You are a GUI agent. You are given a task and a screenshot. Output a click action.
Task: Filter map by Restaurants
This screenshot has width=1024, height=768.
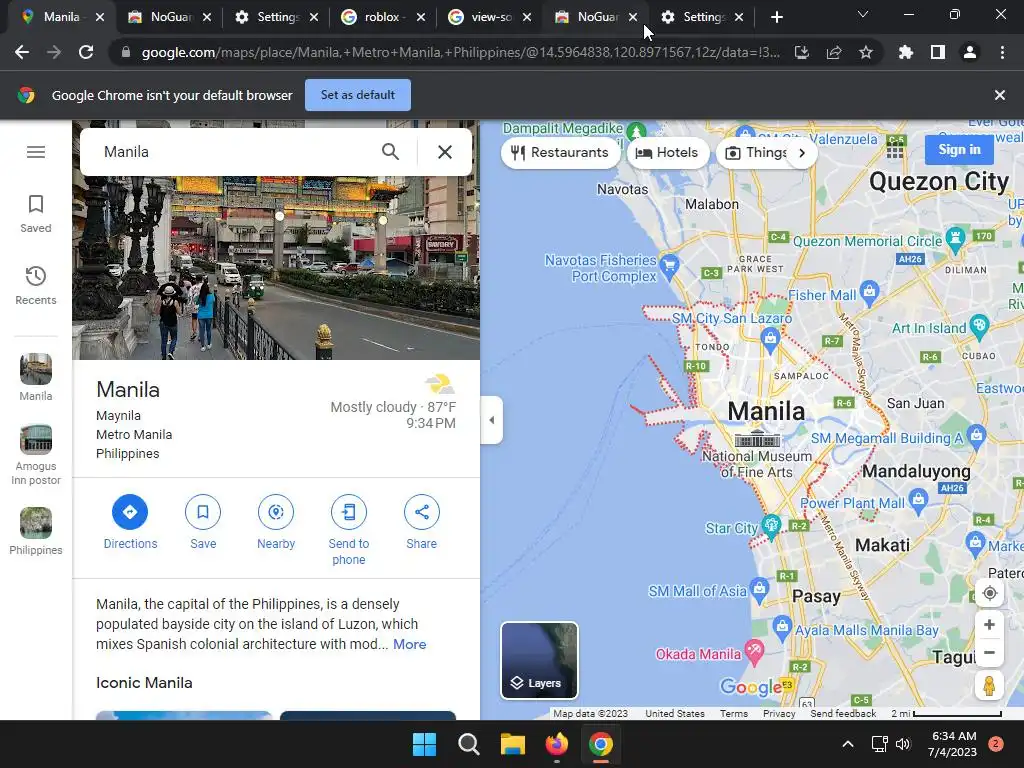(x=560, y=153)
